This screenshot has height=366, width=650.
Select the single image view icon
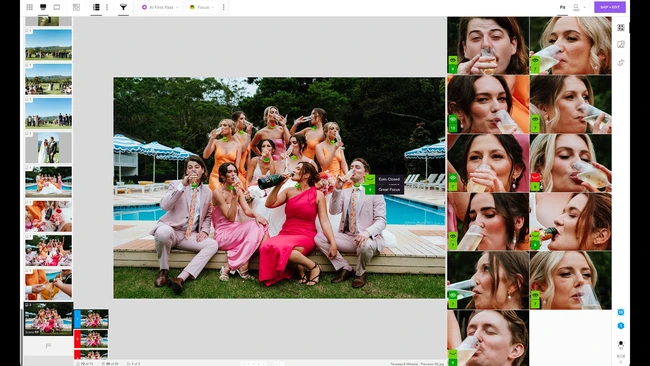pos(57,7)
